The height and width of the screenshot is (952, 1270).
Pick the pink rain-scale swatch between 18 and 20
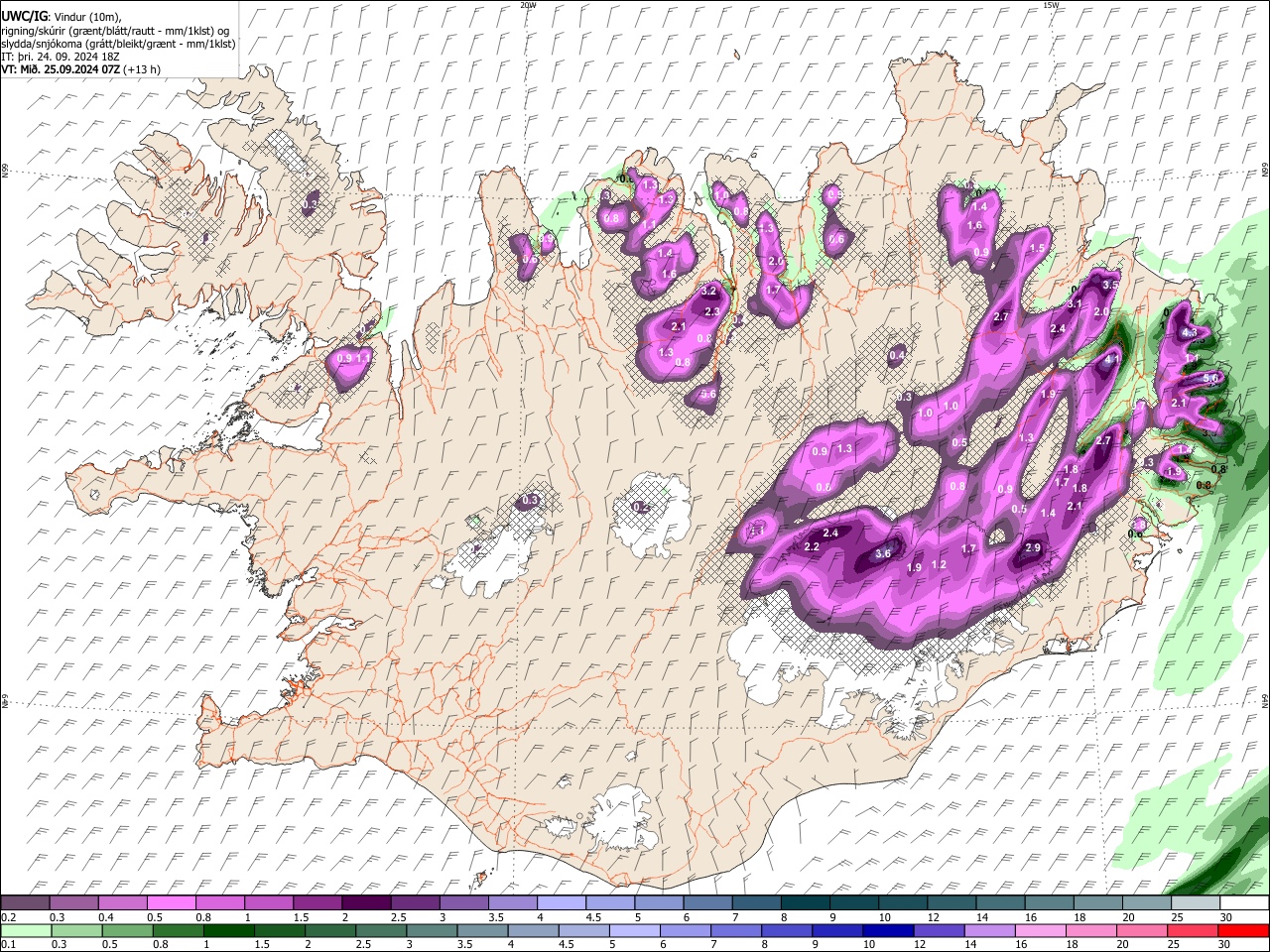(x=1093, y=930)
